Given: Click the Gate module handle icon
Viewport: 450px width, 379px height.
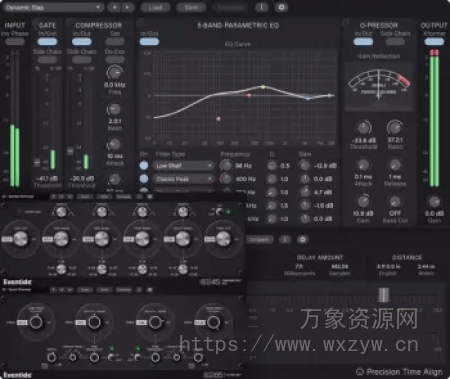Looking at the screenshot, I should [36, 22].
